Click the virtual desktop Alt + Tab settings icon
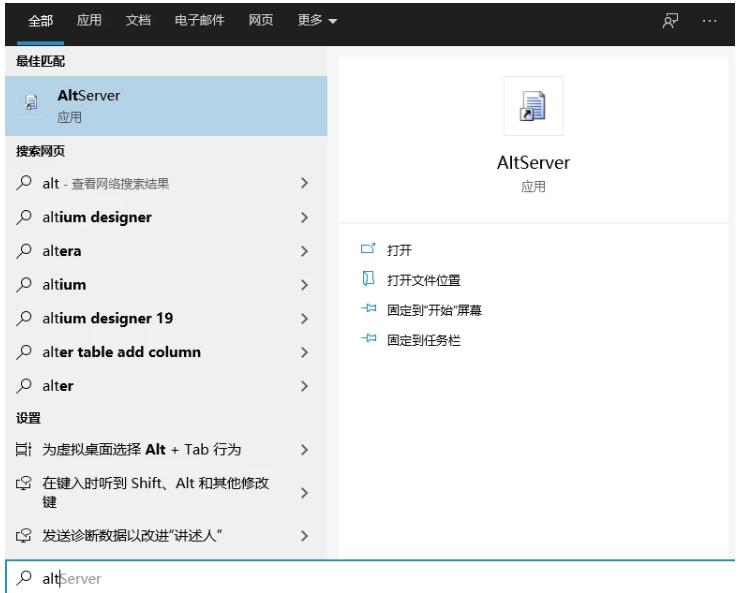 (x=24, y=450)
